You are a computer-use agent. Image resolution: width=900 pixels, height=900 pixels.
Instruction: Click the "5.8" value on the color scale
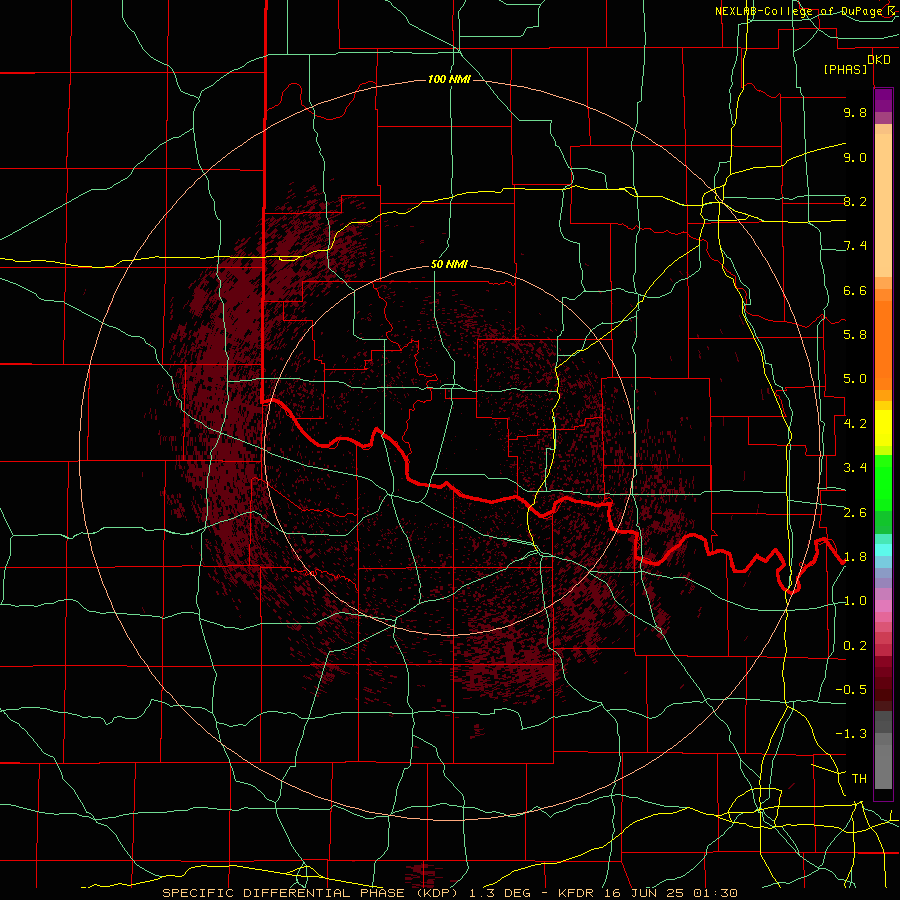(855, 335)
